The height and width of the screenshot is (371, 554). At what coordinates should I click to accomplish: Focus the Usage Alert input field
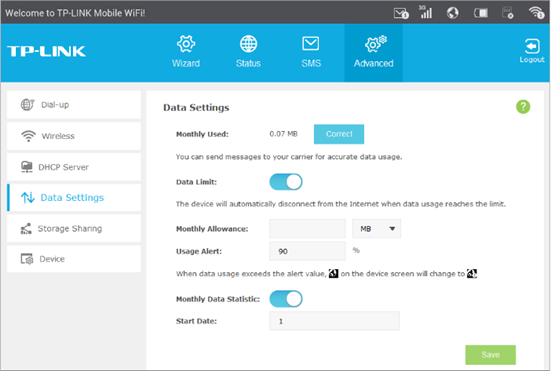pos(307,251)
